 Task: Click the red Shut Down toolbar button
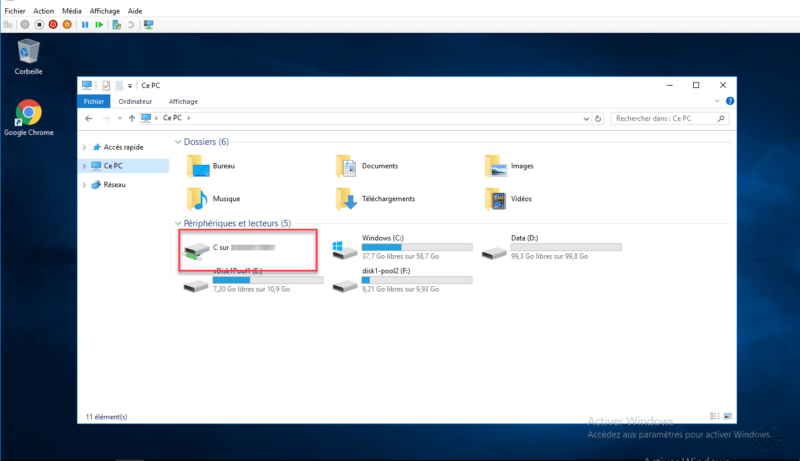click(53, 24)
